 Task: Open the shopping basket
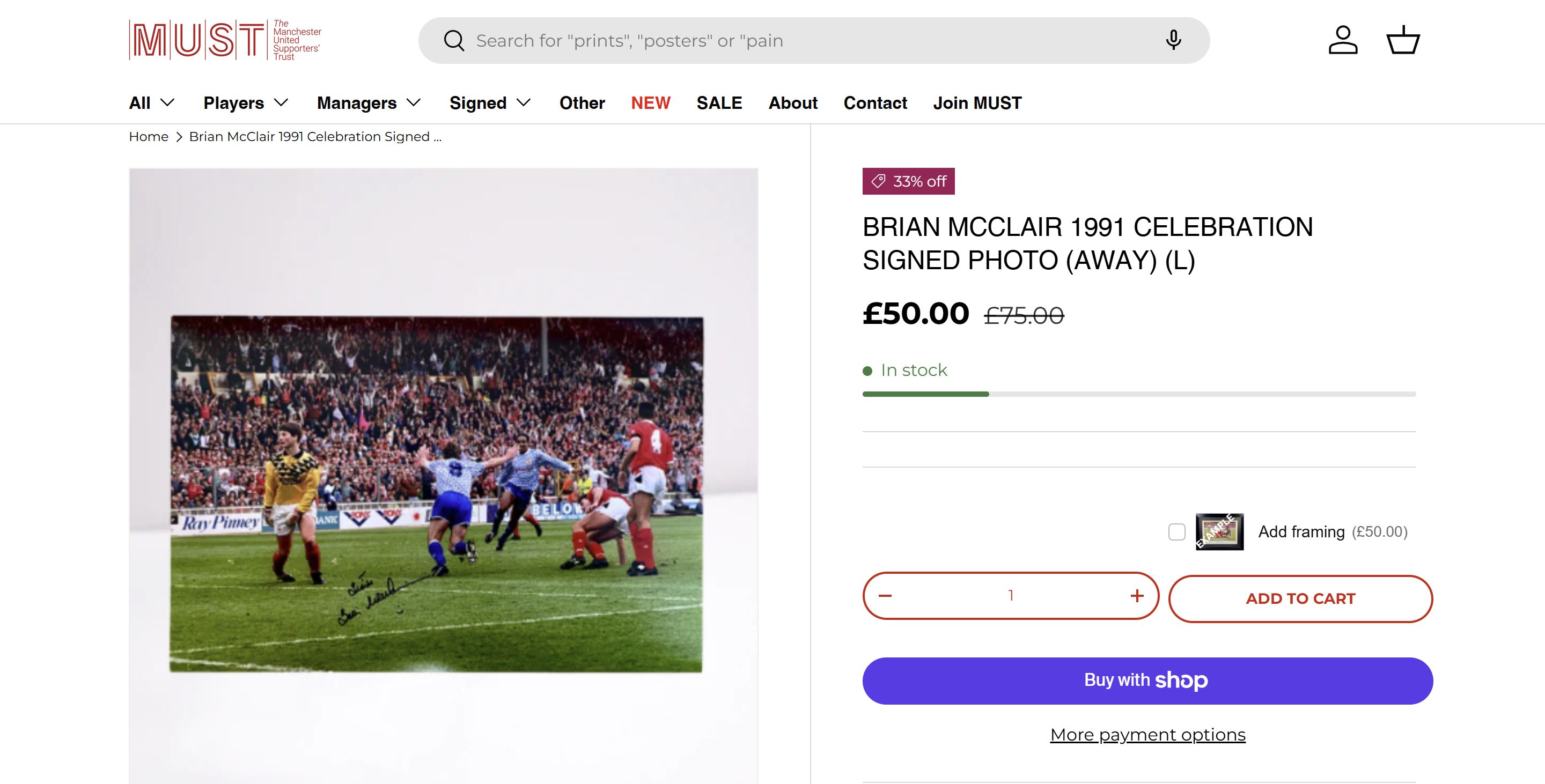[1403, 40]
